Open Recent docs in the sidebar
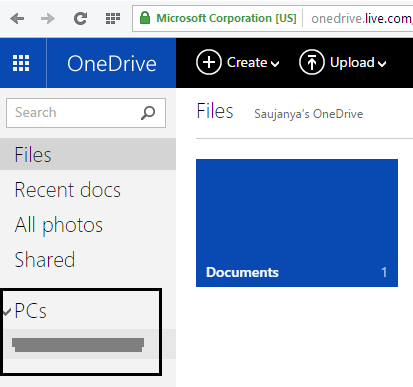 (68, 190)
